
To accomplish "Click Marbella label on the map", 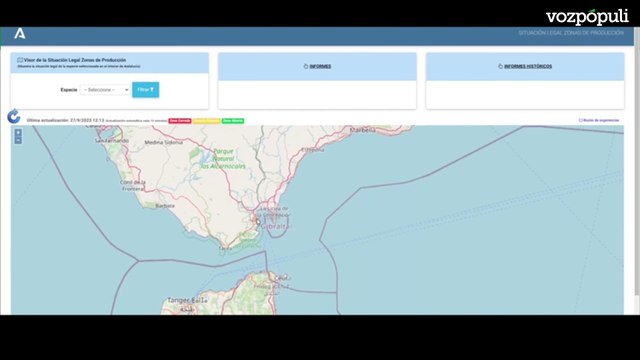I will point(362,130).
